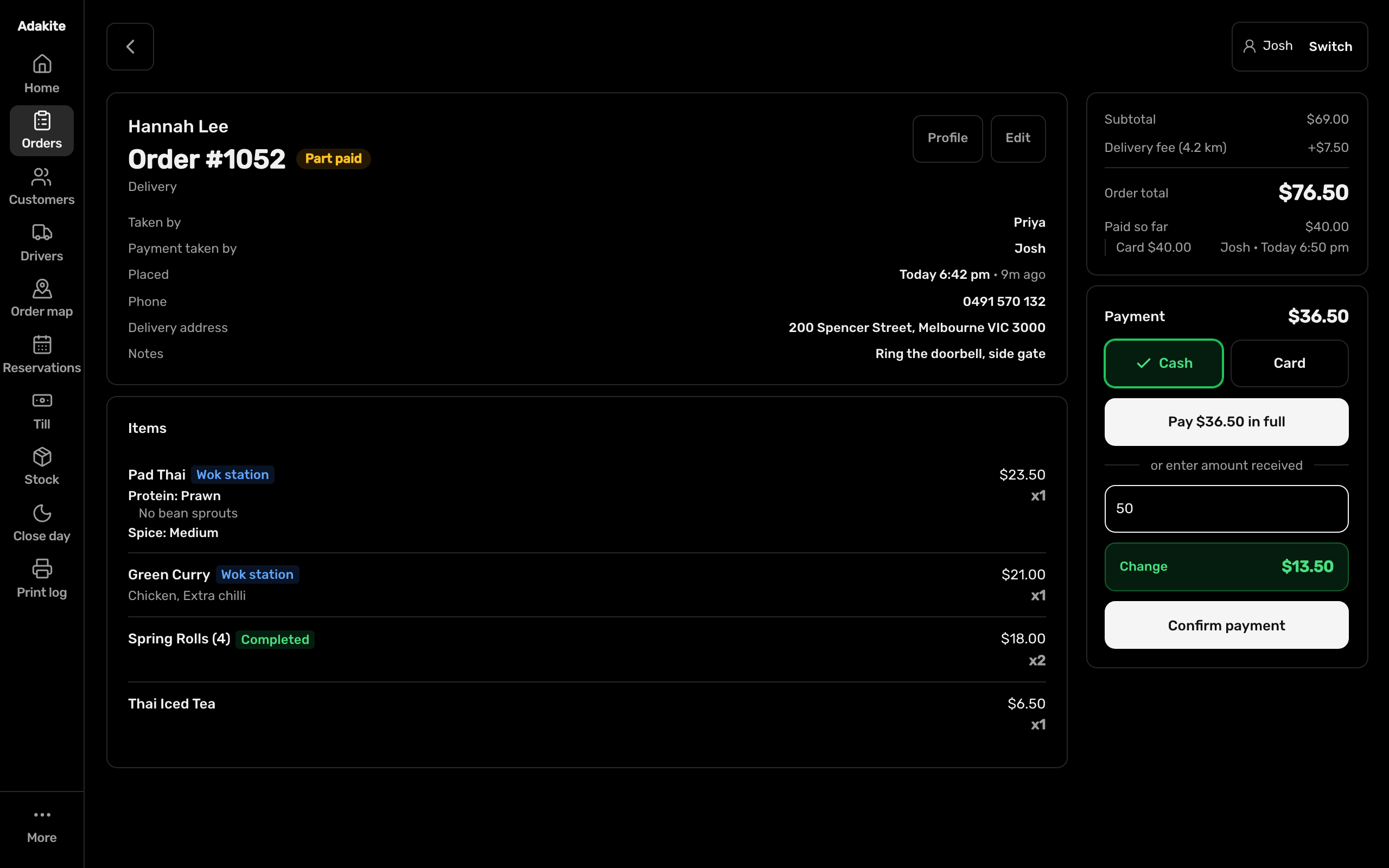Click the back arrow button
Viewport: 1389px width, 868px height.
point(130,47)
